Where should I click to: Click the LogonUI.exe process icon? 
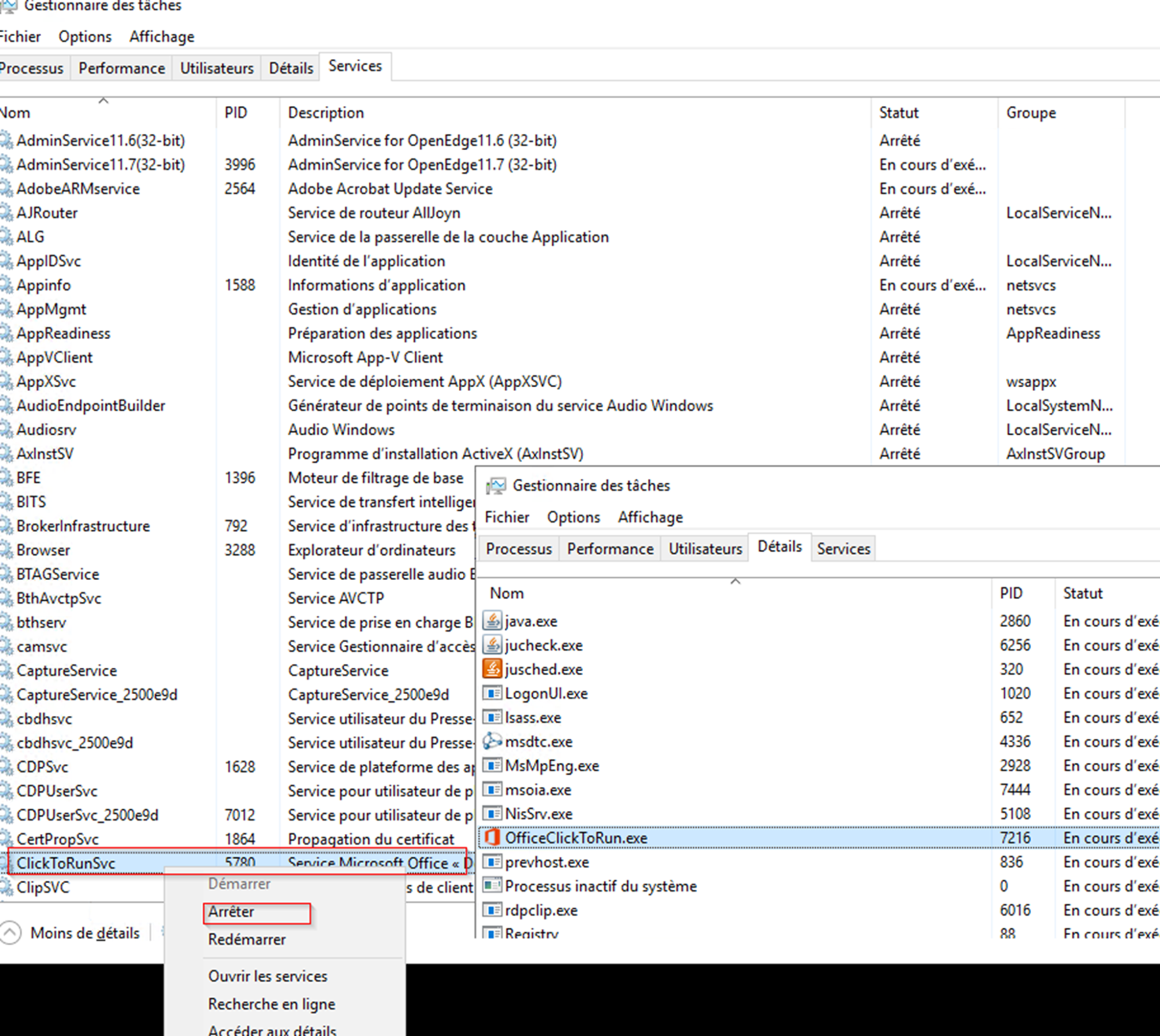(x=492, y=693)
